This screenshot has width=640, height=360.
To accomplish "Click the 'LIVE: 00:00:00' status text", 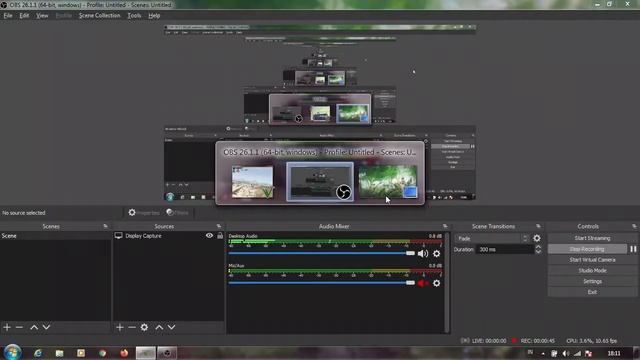I will coord(489,341).
